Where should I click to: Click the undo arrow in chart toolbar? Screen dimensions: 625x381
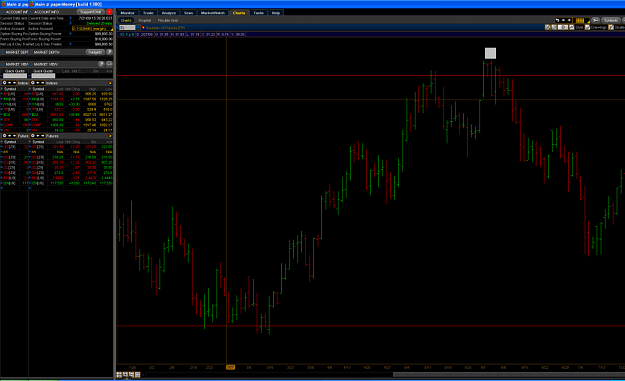557,20
